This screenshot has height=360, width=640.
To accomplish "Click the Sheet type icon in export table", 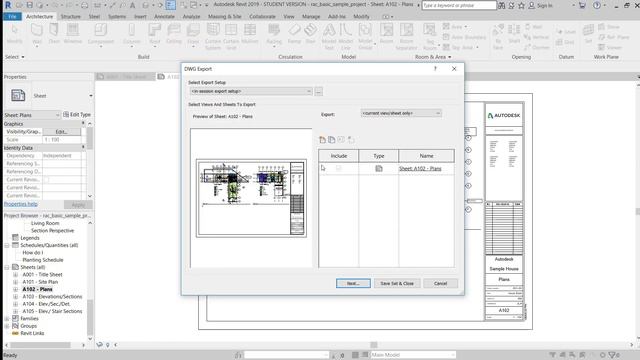I will (379, 169).
